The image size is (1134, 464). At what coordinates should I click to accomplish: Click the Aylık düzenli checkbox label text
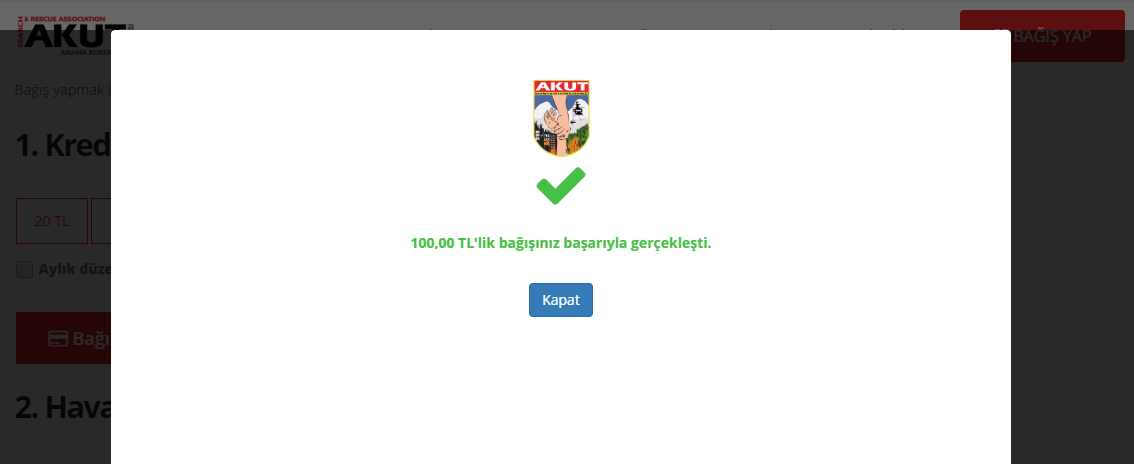[74, 270]
